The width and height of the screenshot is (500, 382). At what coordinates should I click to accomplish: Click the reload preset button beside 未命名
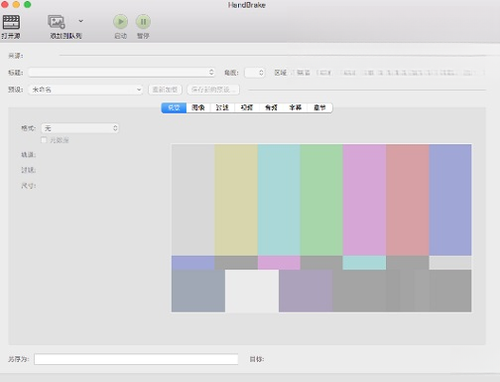tap(165, 90)
